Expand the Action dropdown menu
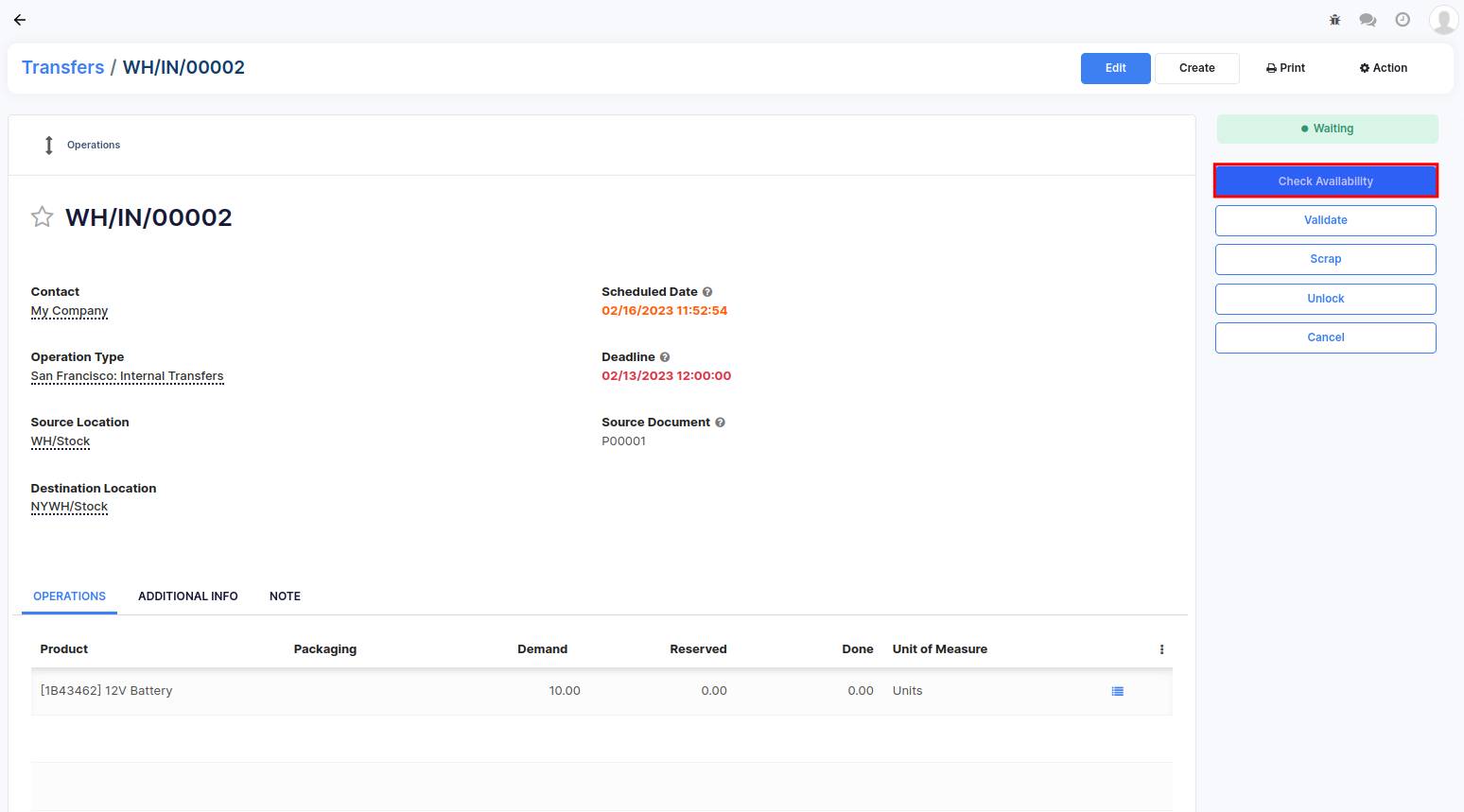 1383,68
